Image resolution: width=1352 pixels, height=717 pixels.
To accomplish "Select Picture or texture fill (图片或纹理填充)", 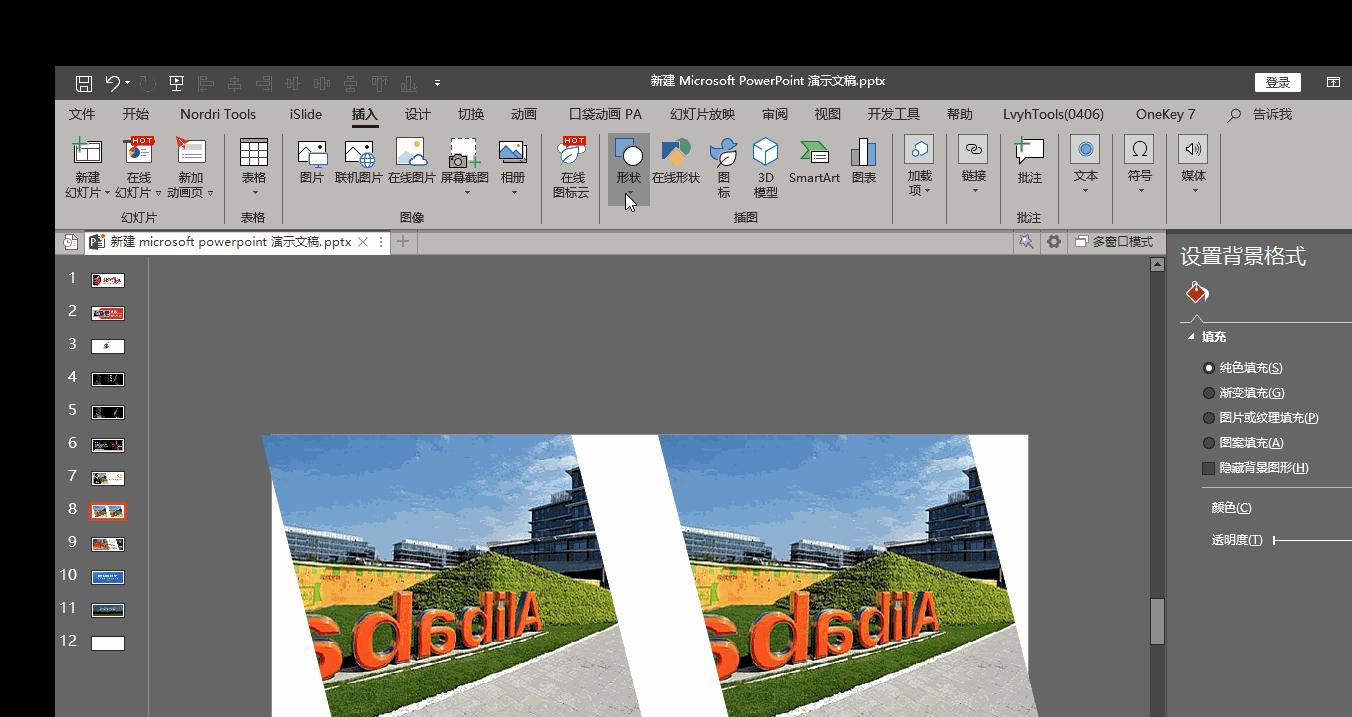I will (x=1209, y=418).
